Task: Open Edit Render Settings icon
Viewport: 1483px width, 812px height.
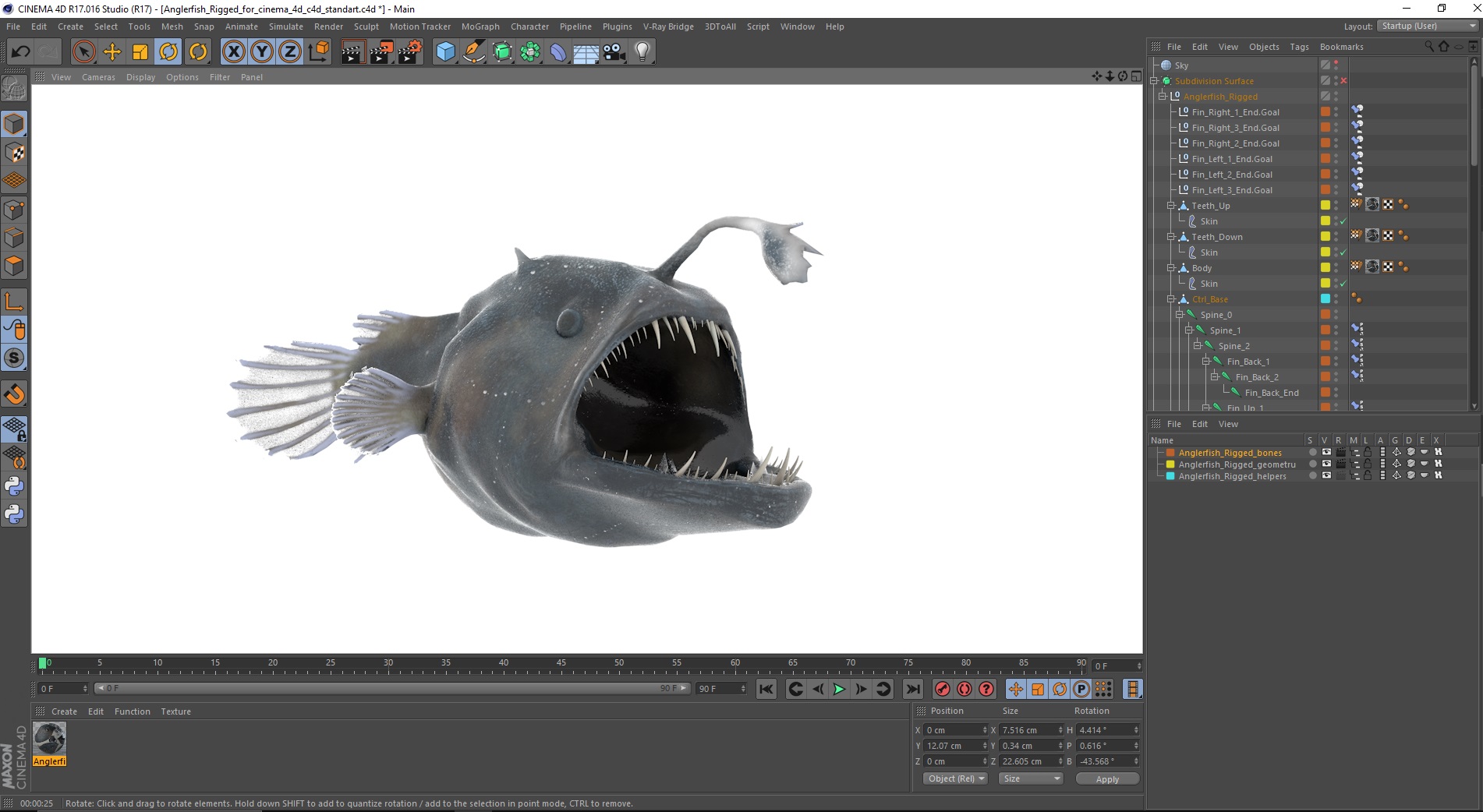Action: pos(409,52)
